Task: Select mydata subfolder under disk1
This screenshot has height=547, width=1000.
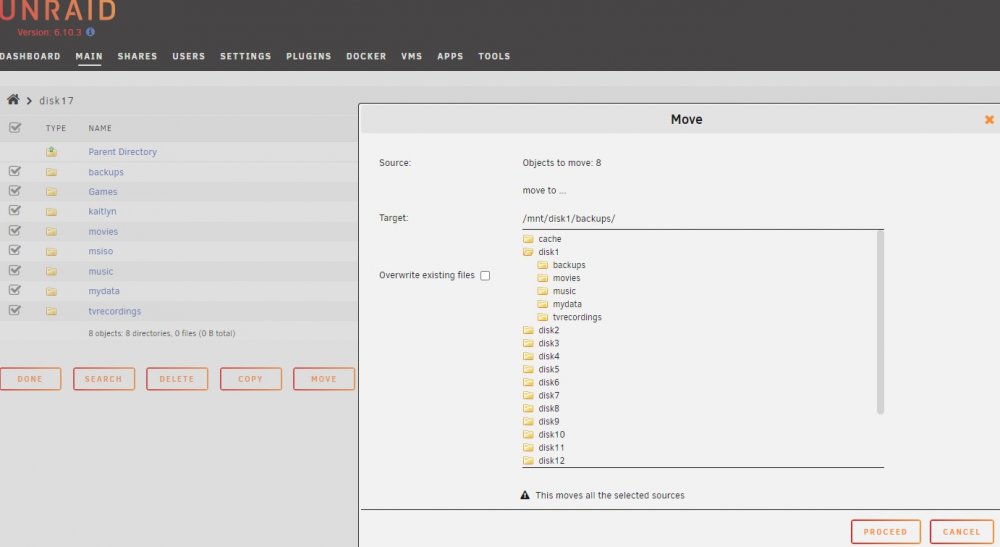Action: pyautogui.click(x=567, y=304)
